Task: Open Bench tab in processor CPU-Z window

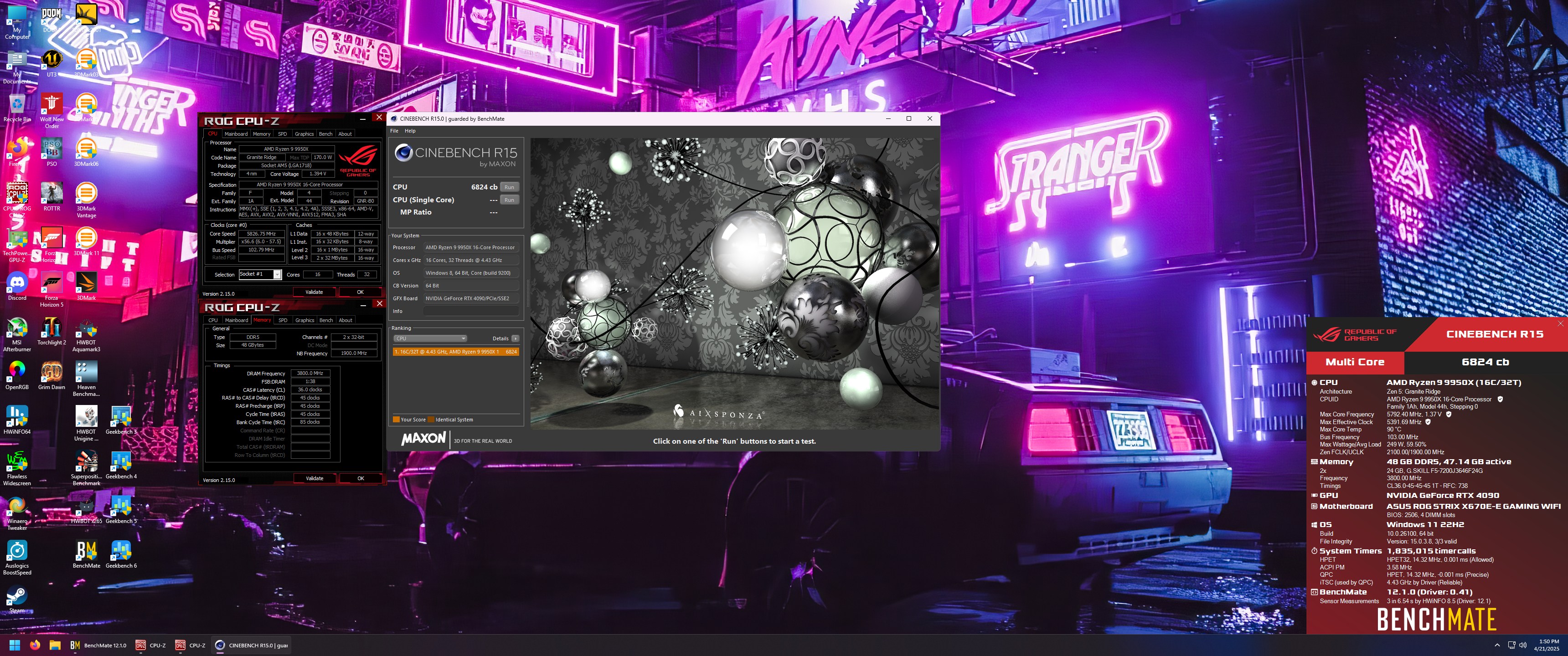Action: 325,134
